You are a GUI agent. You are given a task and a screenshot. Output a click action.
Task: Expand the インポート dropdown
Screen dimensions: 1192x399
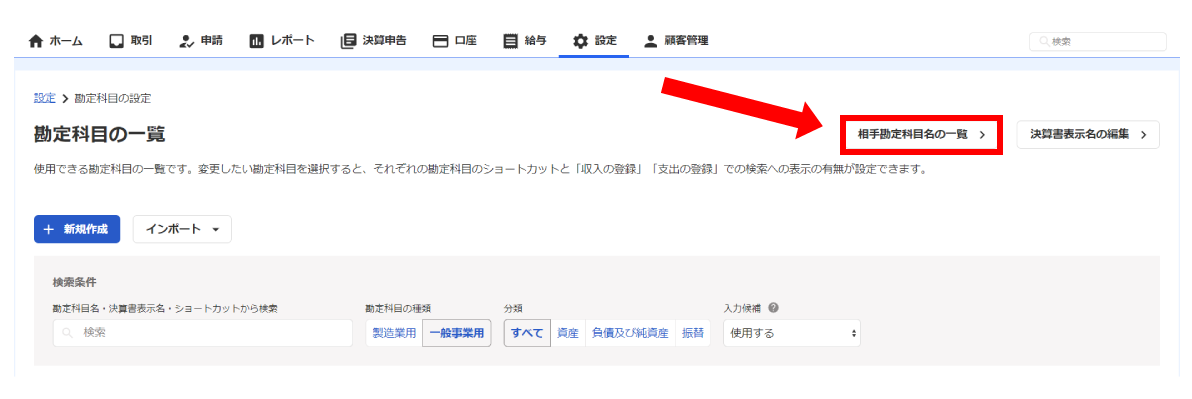182,230
